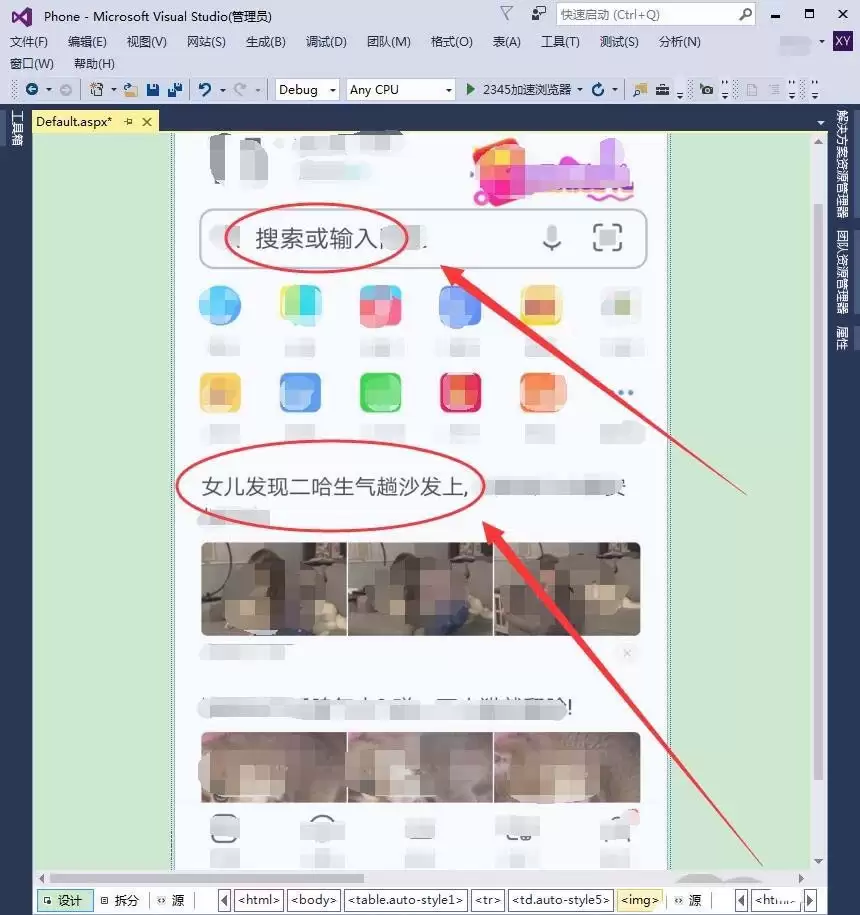Image resolution: width=860 pixels, height=915 pixels.
Task: Start debugging with the green run arrow
Action: (x=469, y=90)
